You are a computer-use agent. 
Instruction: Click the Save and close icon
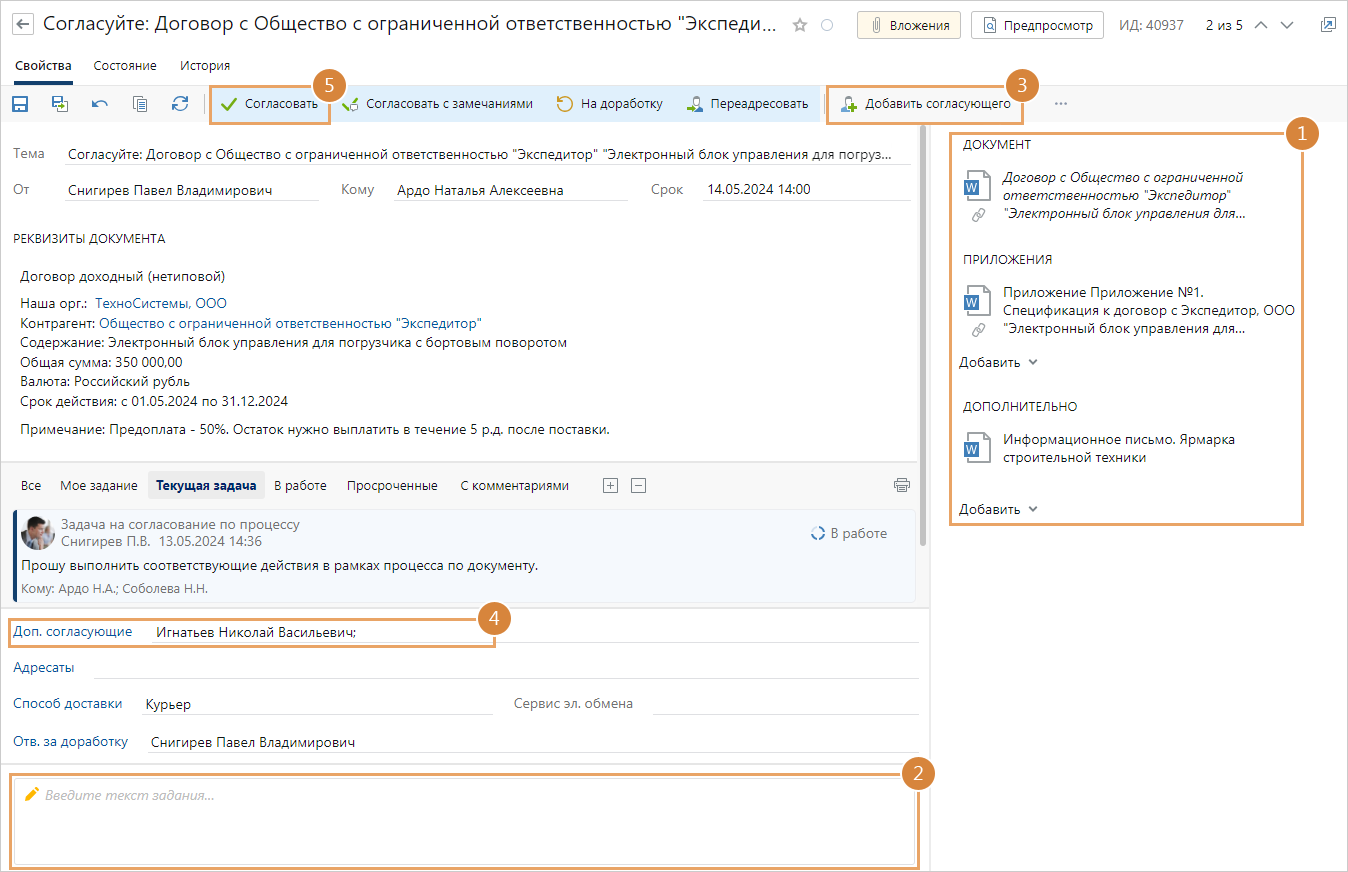(x=60, y=103)
